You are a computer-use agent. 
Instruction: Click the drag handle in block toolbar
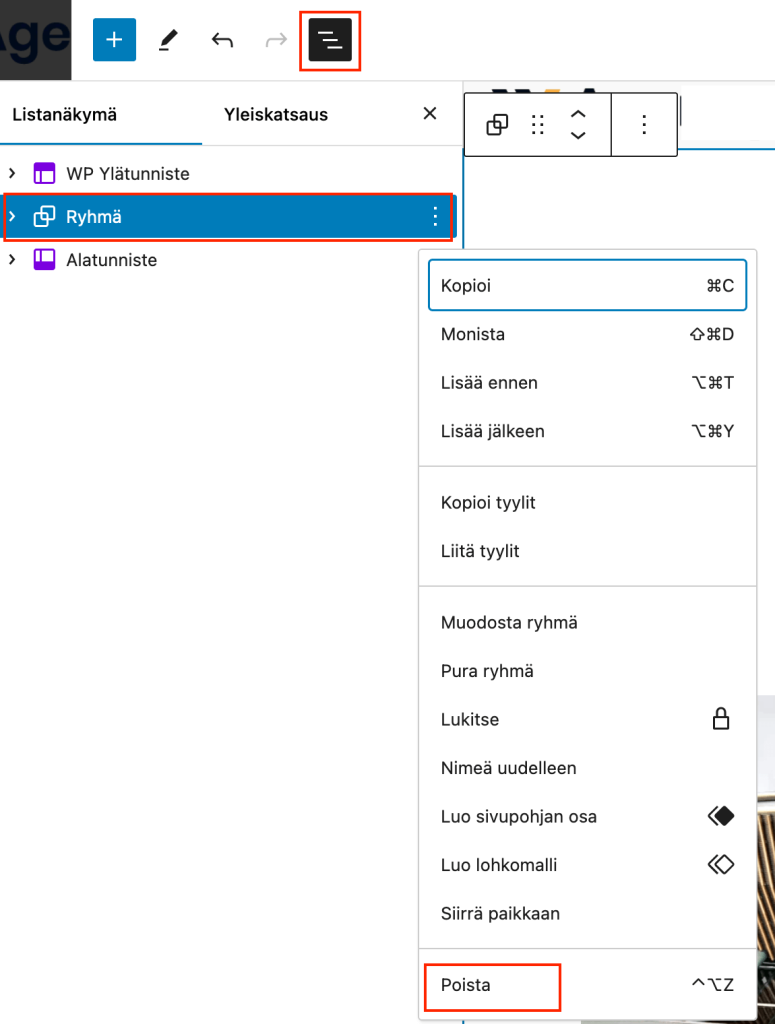coord(537,124)
